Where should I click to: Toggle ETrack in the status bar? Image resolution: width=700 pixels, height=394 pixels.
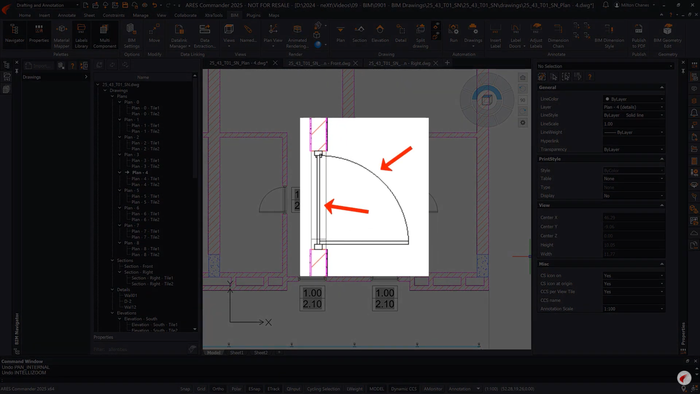tap(273, 389)
